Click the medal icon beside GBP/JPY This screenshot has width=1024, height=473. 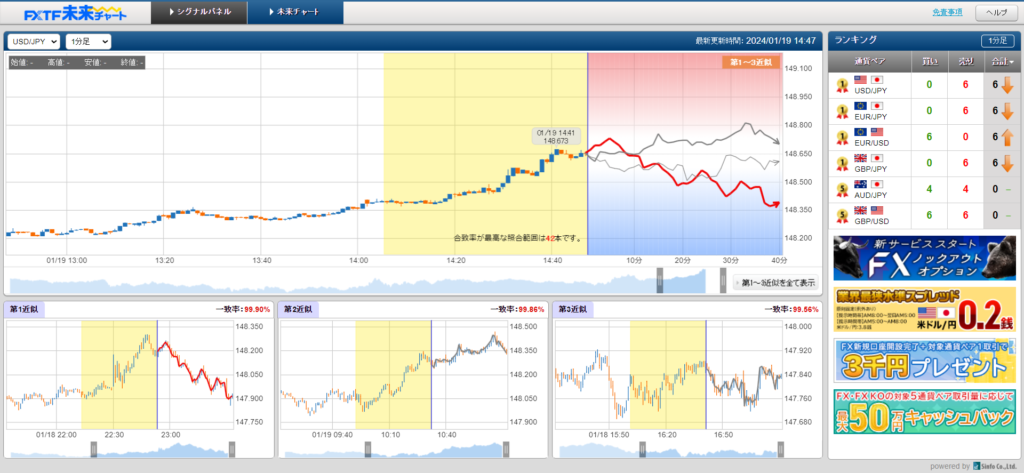(842, 163)
